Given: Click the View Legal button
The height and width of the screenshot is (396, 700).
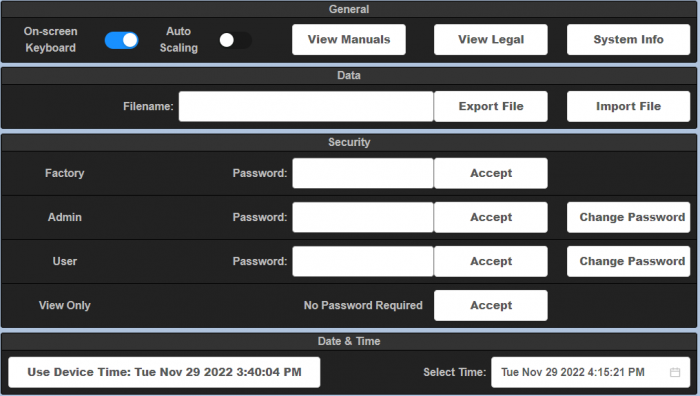Looking at the screenshot, I should (x=491, y=40).
